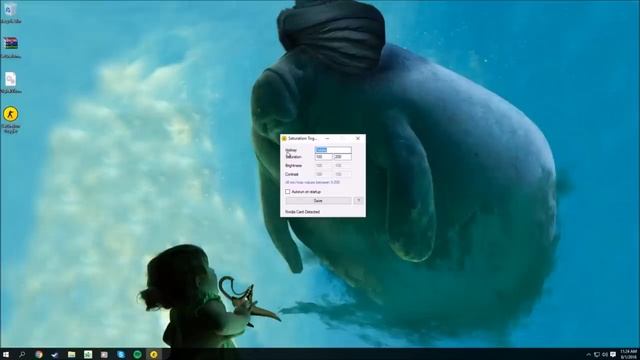Click the Save button
The width and height of the screenshot is (640, 360).
[318, 200]
